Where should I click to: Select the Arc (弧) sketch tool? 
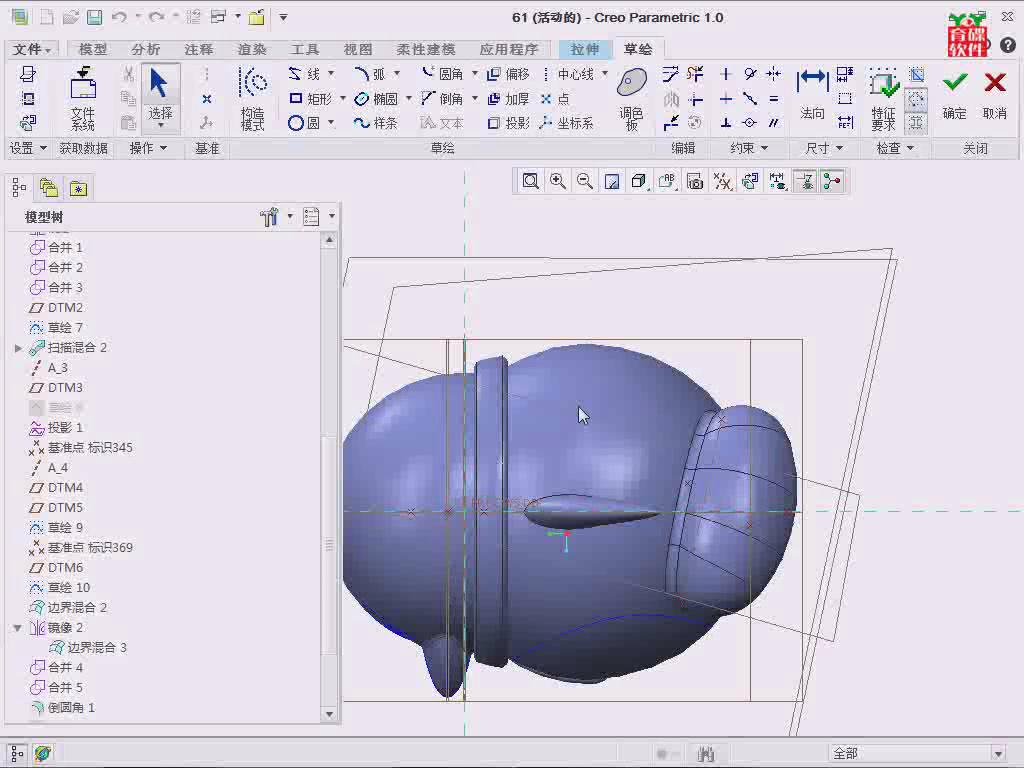pos(370,74)
